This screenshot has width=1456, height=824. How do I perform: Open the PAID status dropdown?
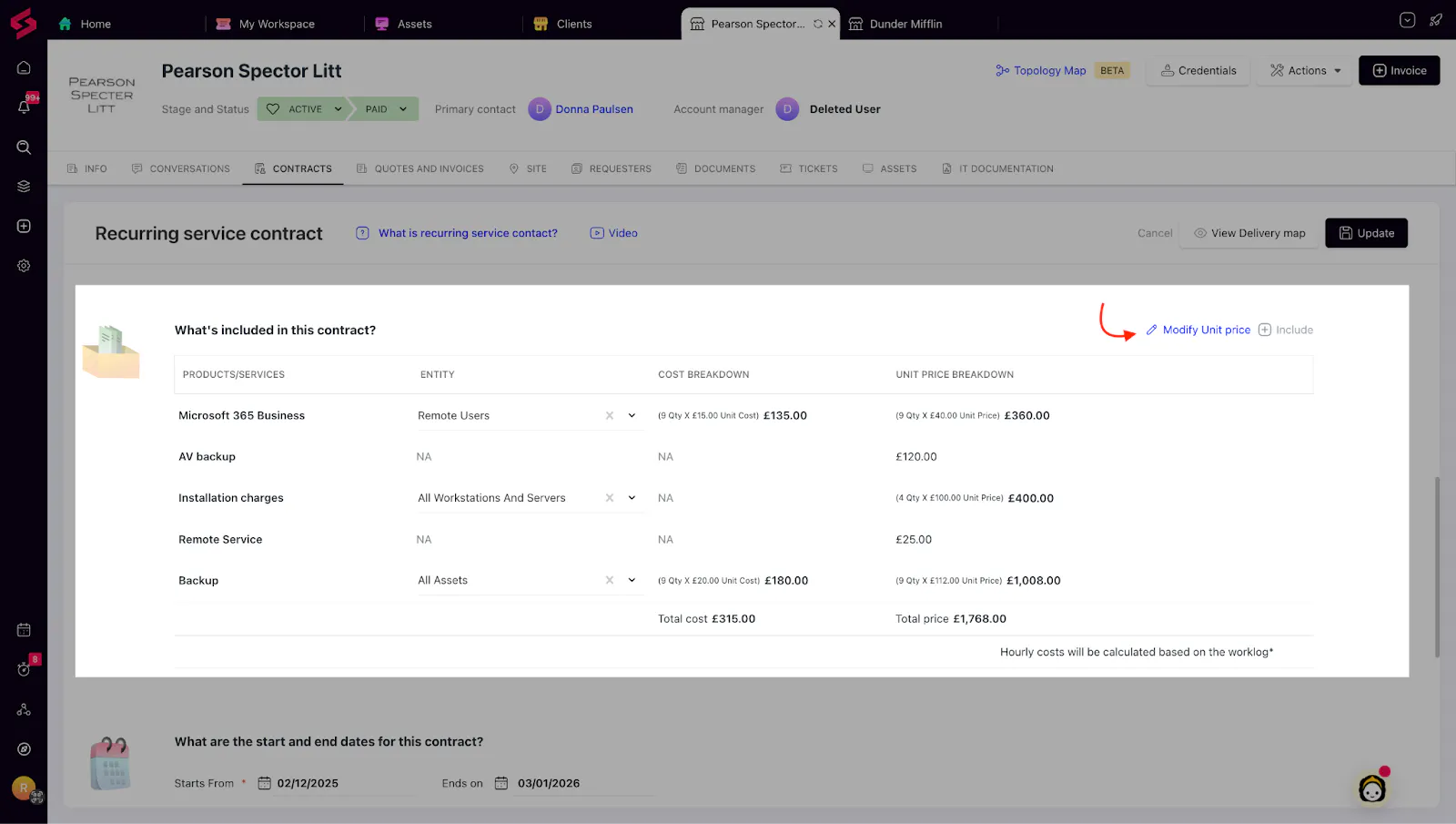(x=386, y=109)
